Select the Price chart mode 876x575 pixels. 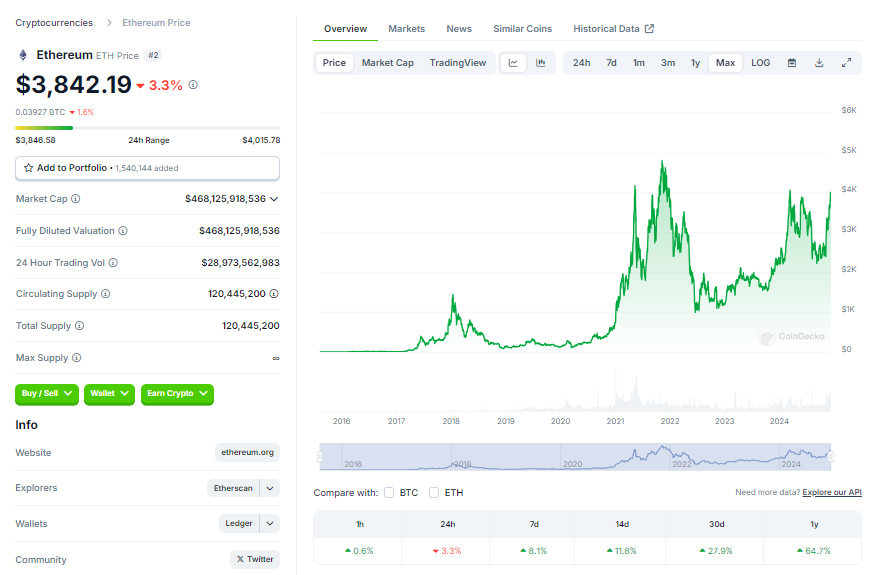click(334, 63)
